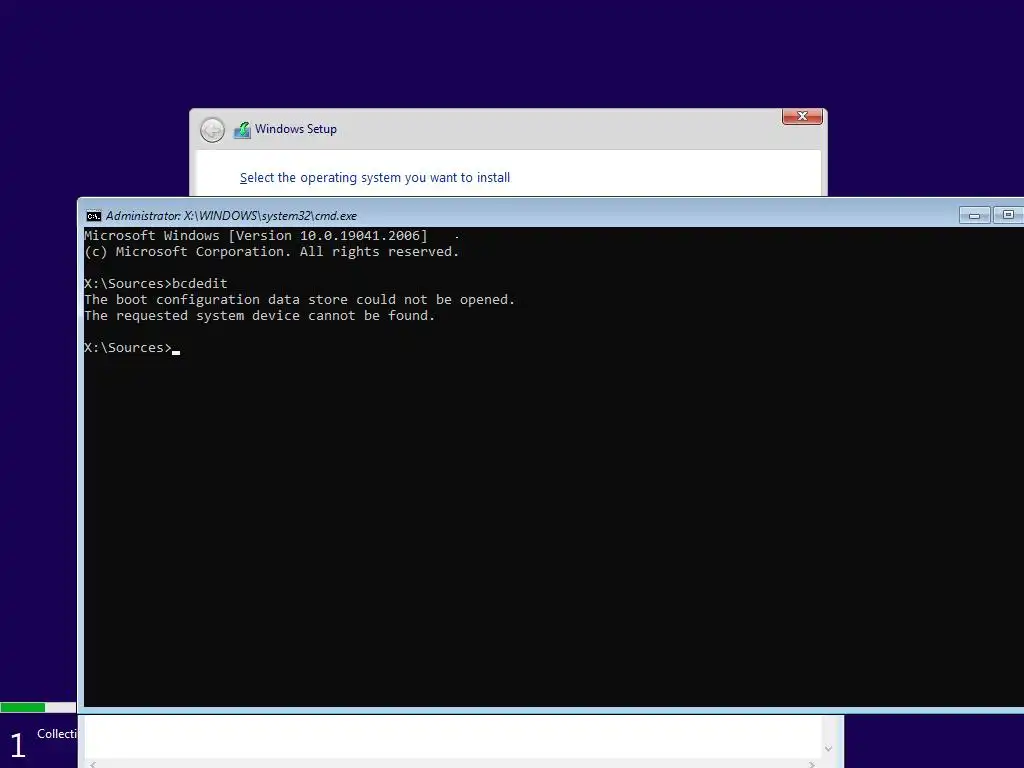
Task: Minimize the Administrator cmd.exe window
Action: point(974,215)
